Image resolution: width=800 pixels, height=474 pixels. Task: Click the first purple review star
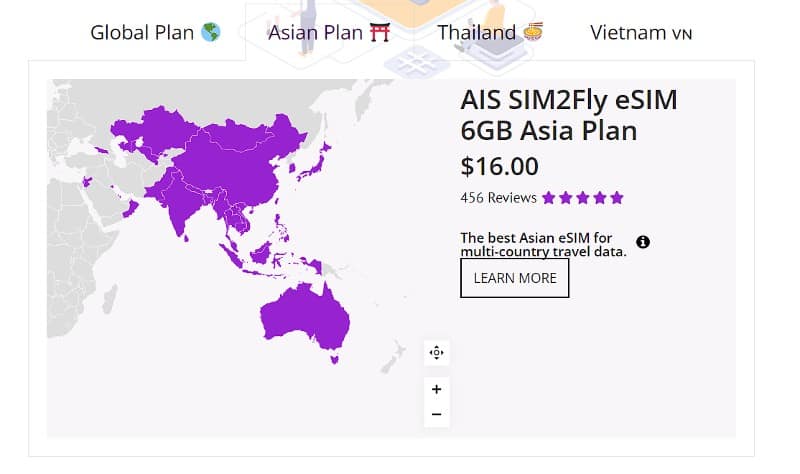(x=549, y=198)
